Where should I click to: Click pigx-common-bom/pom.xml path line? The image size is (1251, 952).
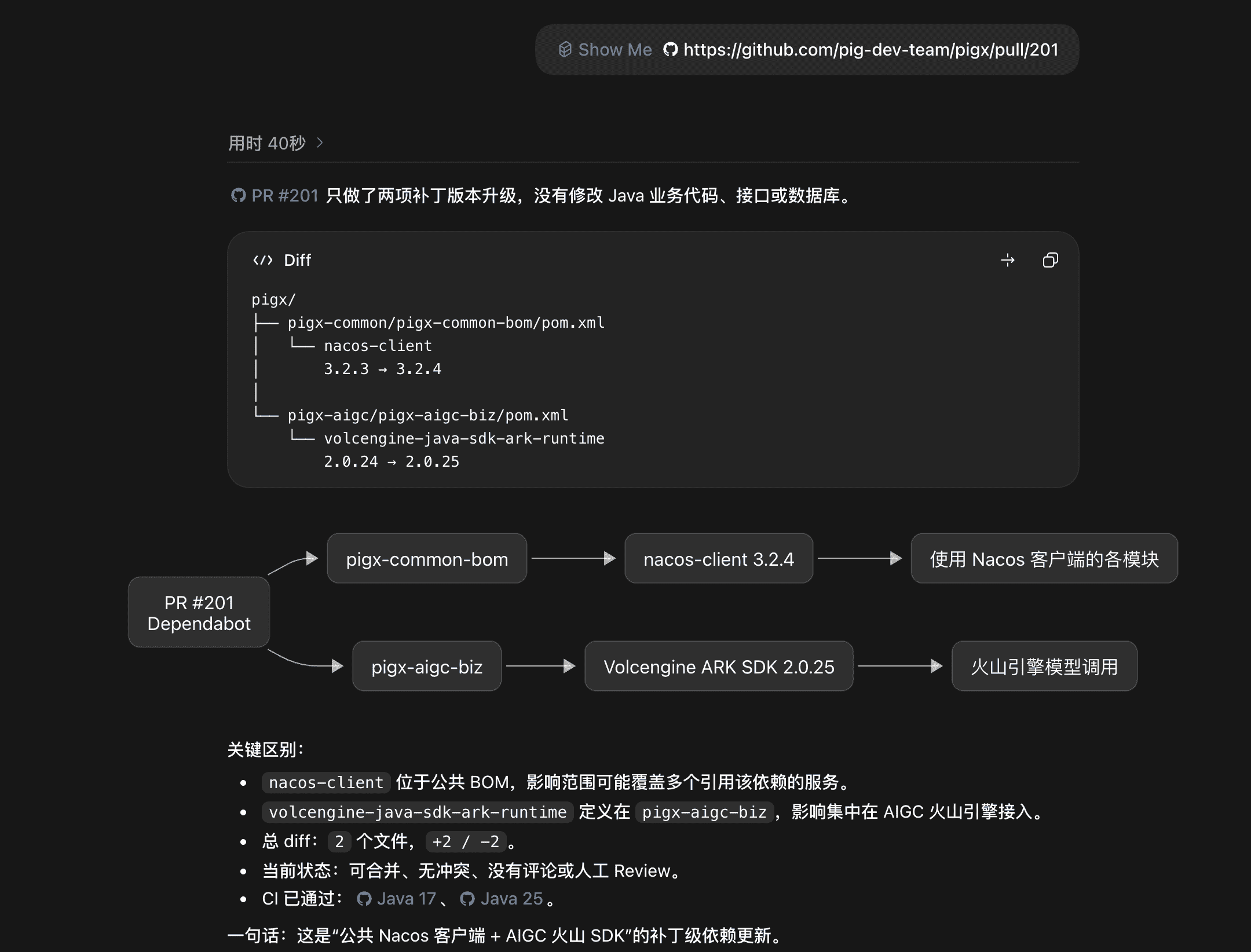pos(446,323)
